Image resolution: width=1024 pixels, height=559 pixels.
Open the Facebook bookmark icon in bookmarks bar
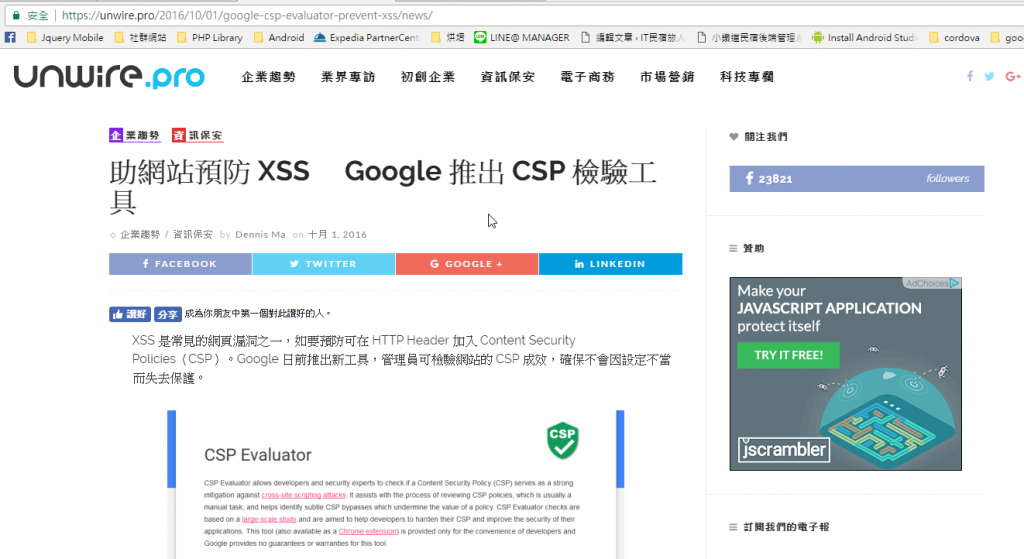pyautogui.click(x=10, y=37)
